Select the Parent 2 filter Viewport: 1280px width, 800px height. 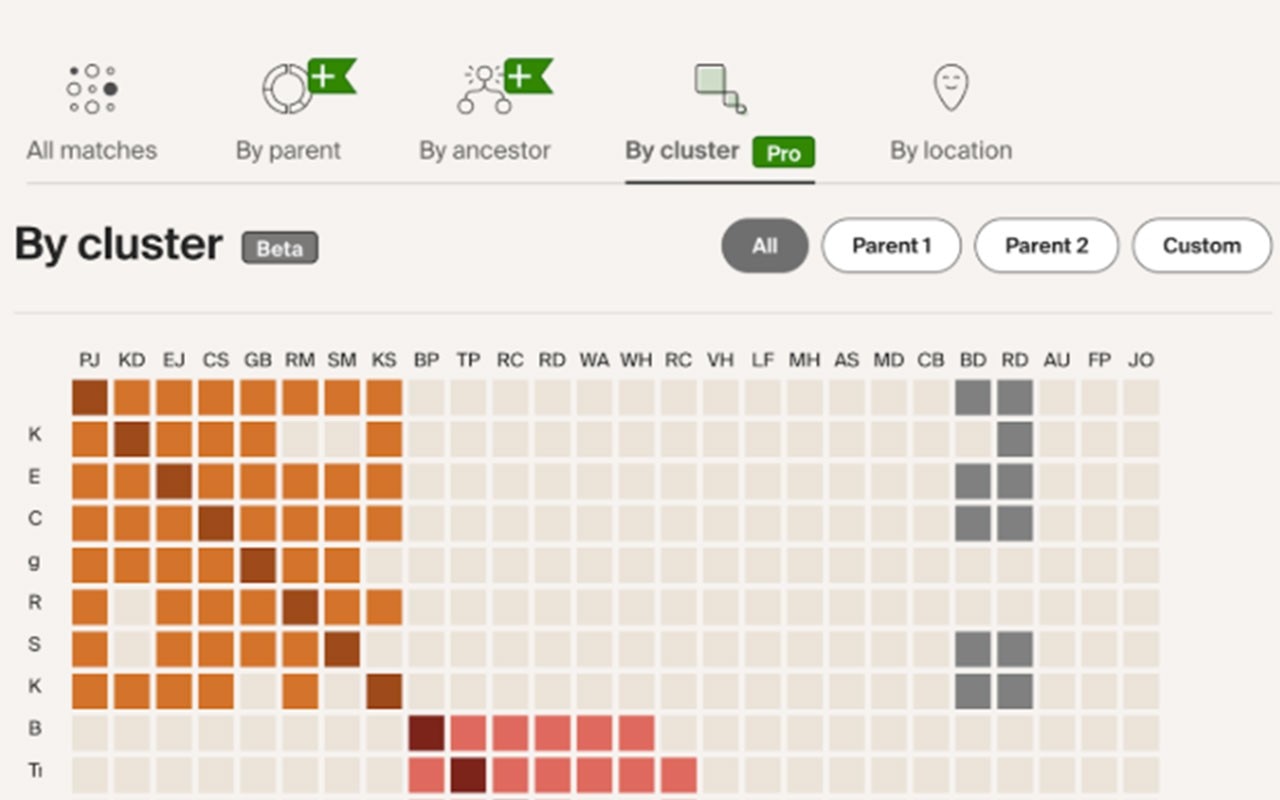[1046, 246]
